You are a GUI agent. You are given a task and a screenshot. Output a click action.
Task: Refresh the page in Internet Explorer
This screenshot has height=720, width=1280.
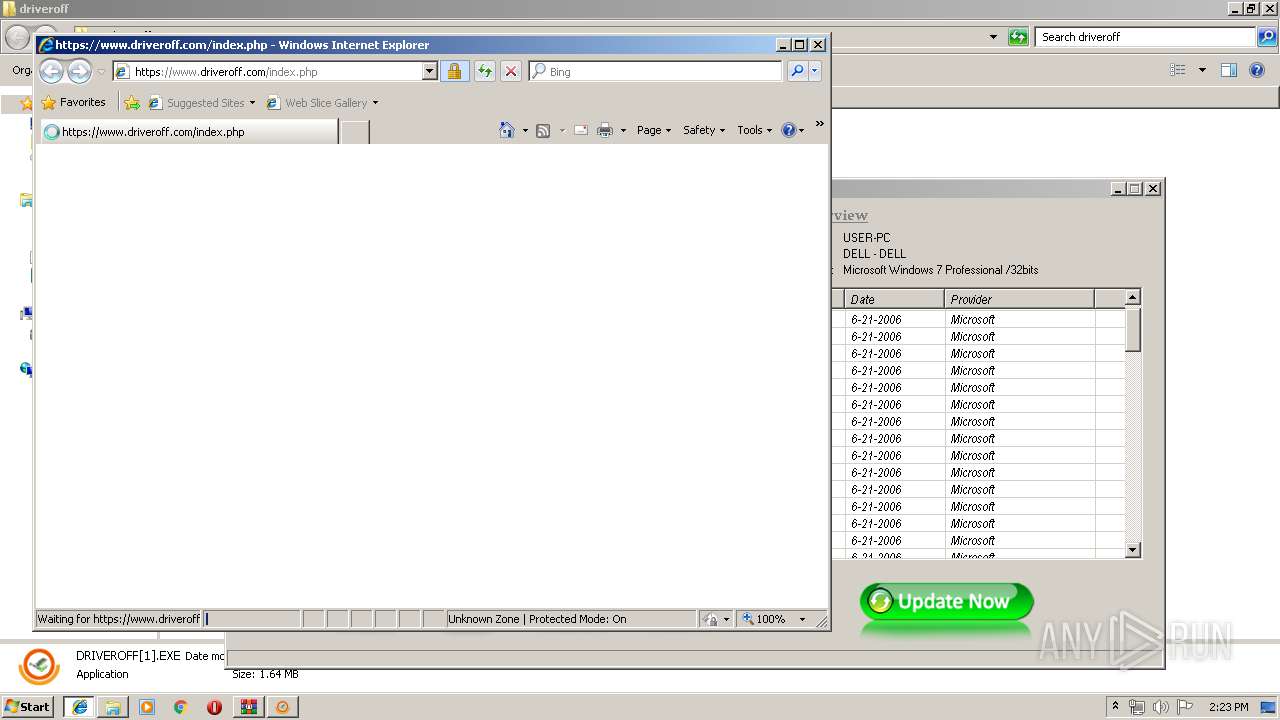click(484, 72)
